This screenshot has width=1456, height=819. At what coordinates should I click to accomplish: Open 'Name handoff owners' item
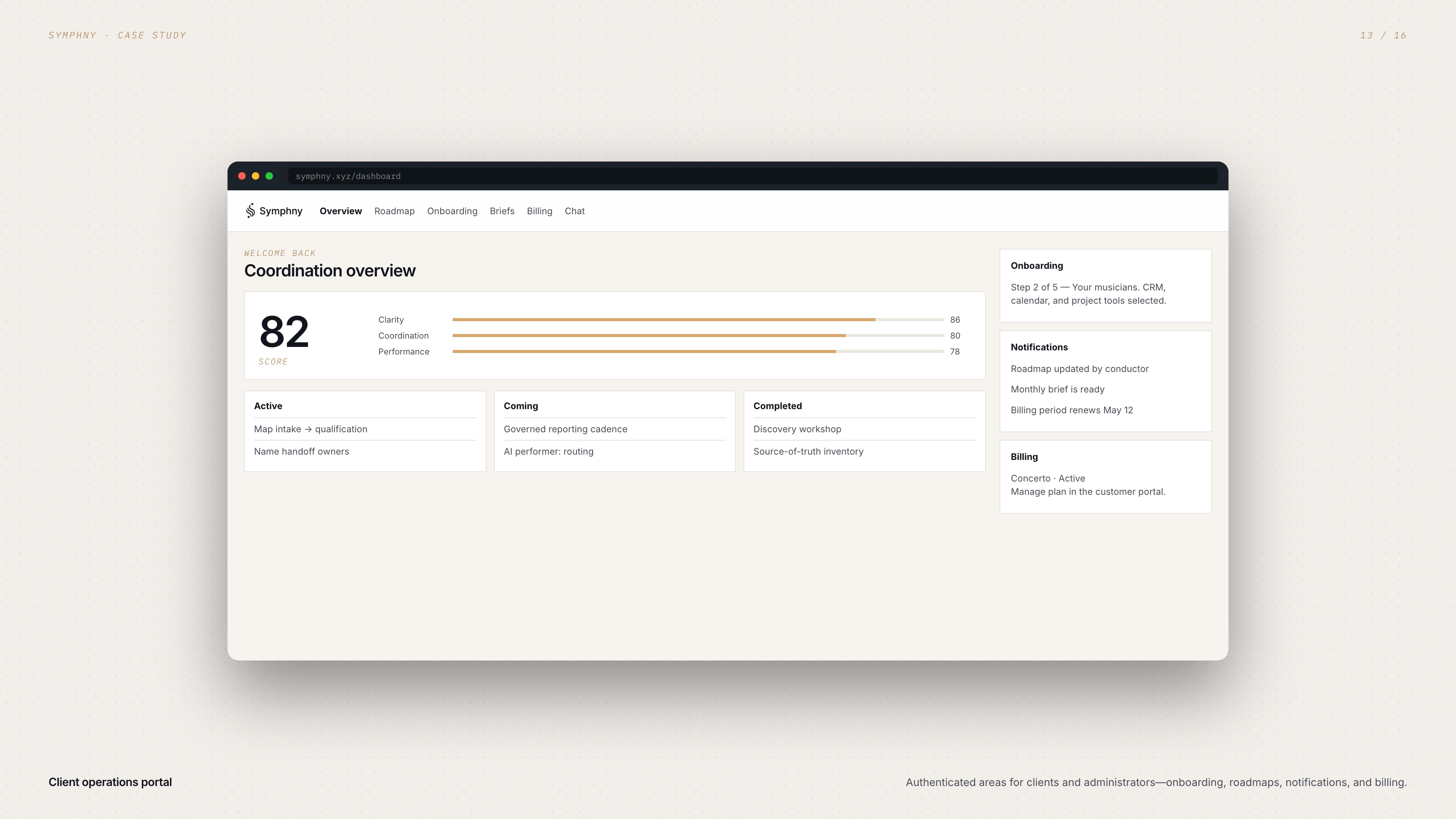click(365, 452)
